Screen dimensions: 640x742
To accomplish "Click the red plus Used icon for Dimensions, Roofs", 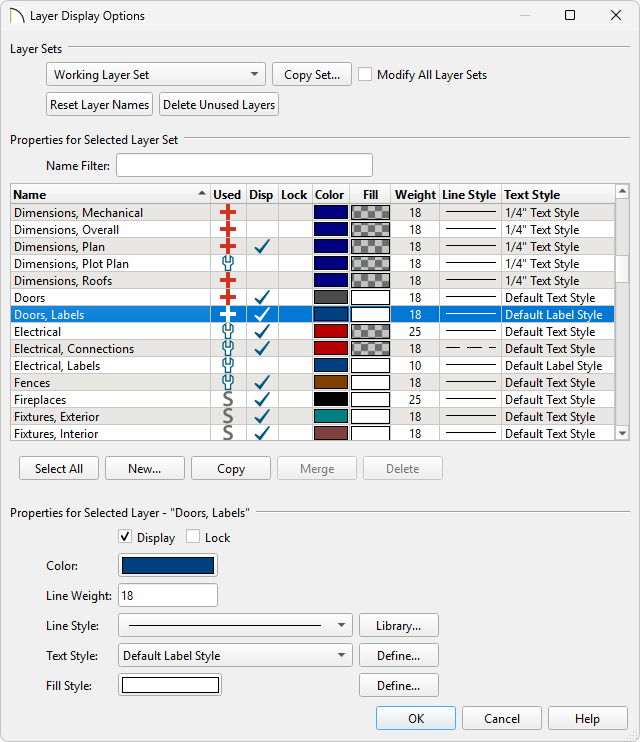I will click(x=228, y=281).
